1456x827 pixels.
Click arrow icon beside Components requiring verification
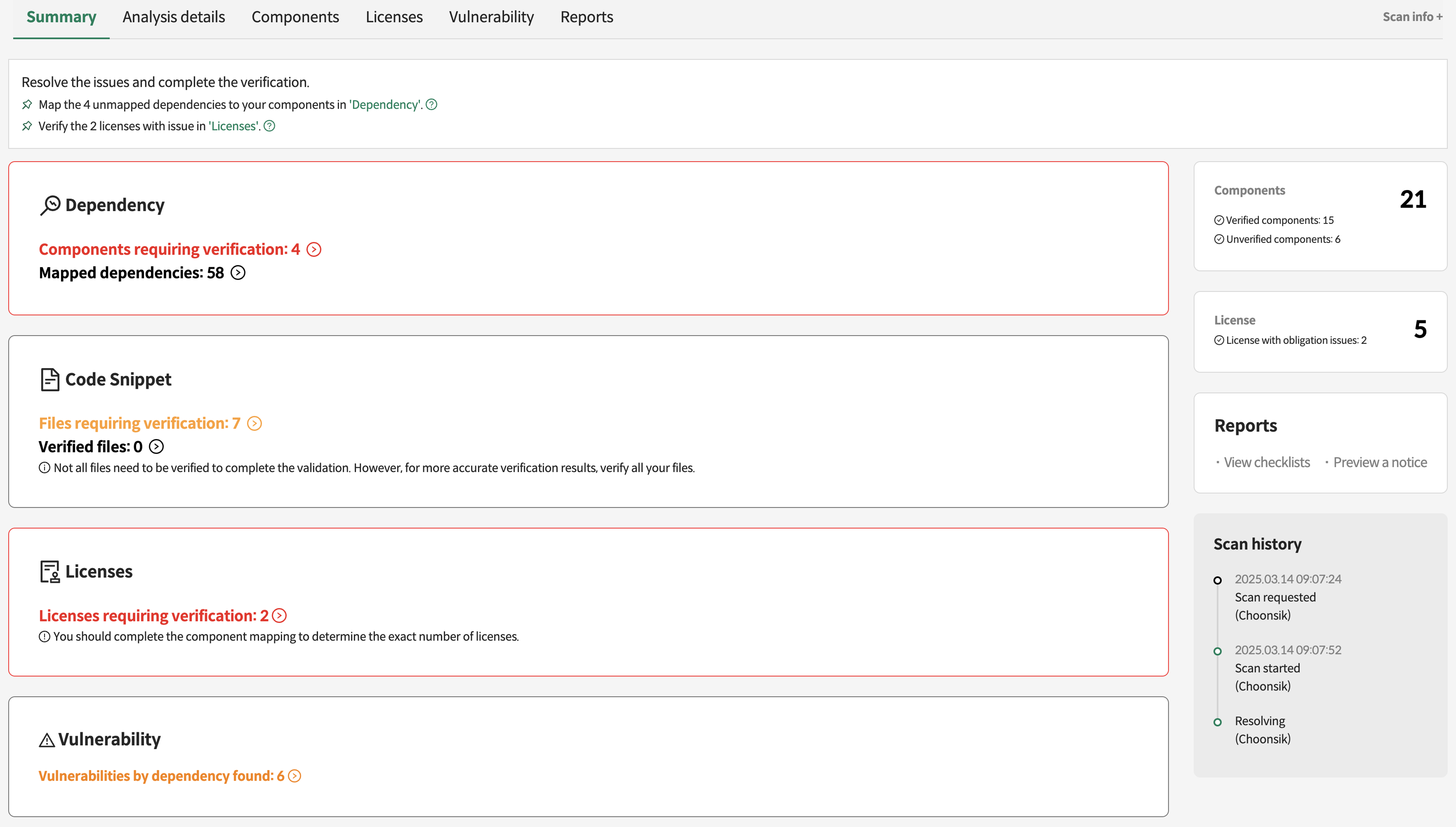point(313,249)
